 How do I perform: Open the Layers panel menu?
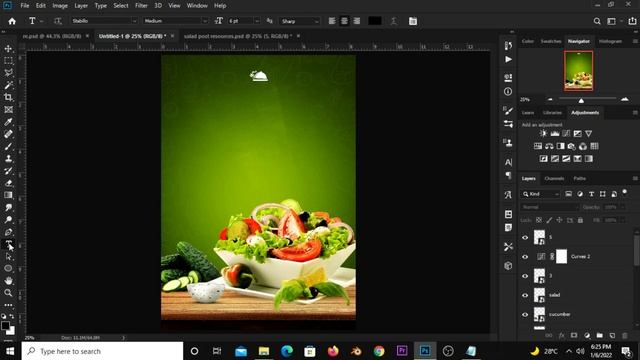click(635, 178)
